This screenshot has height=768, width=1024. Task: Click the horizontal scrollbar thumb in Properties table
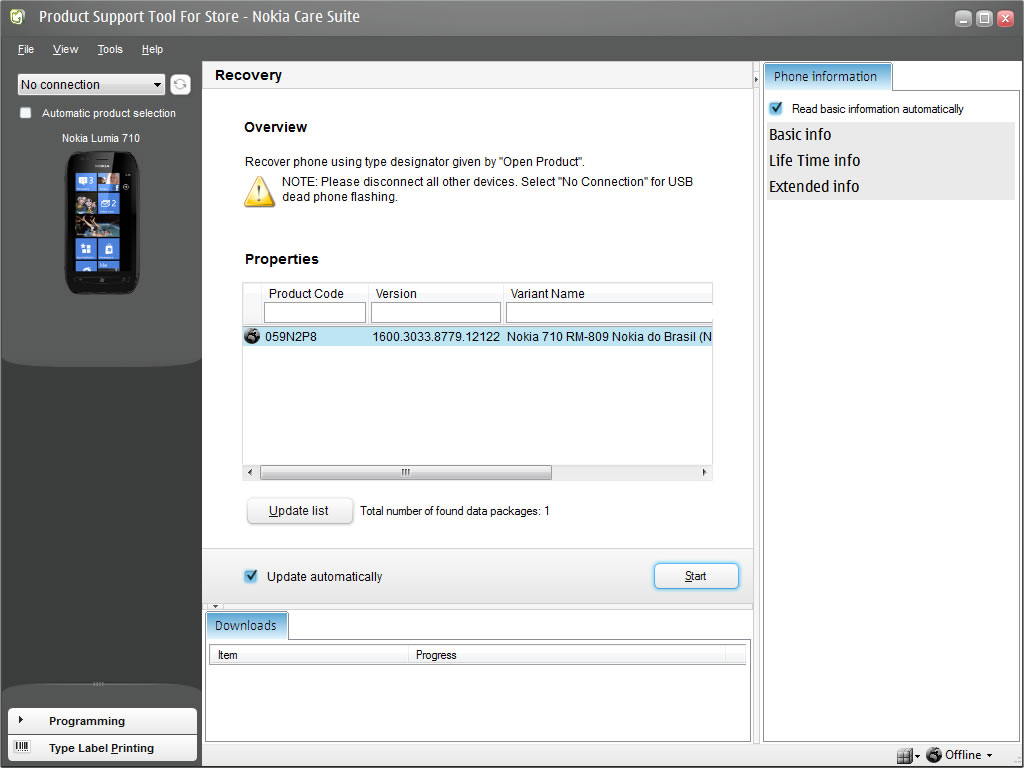tap(406, 472)
